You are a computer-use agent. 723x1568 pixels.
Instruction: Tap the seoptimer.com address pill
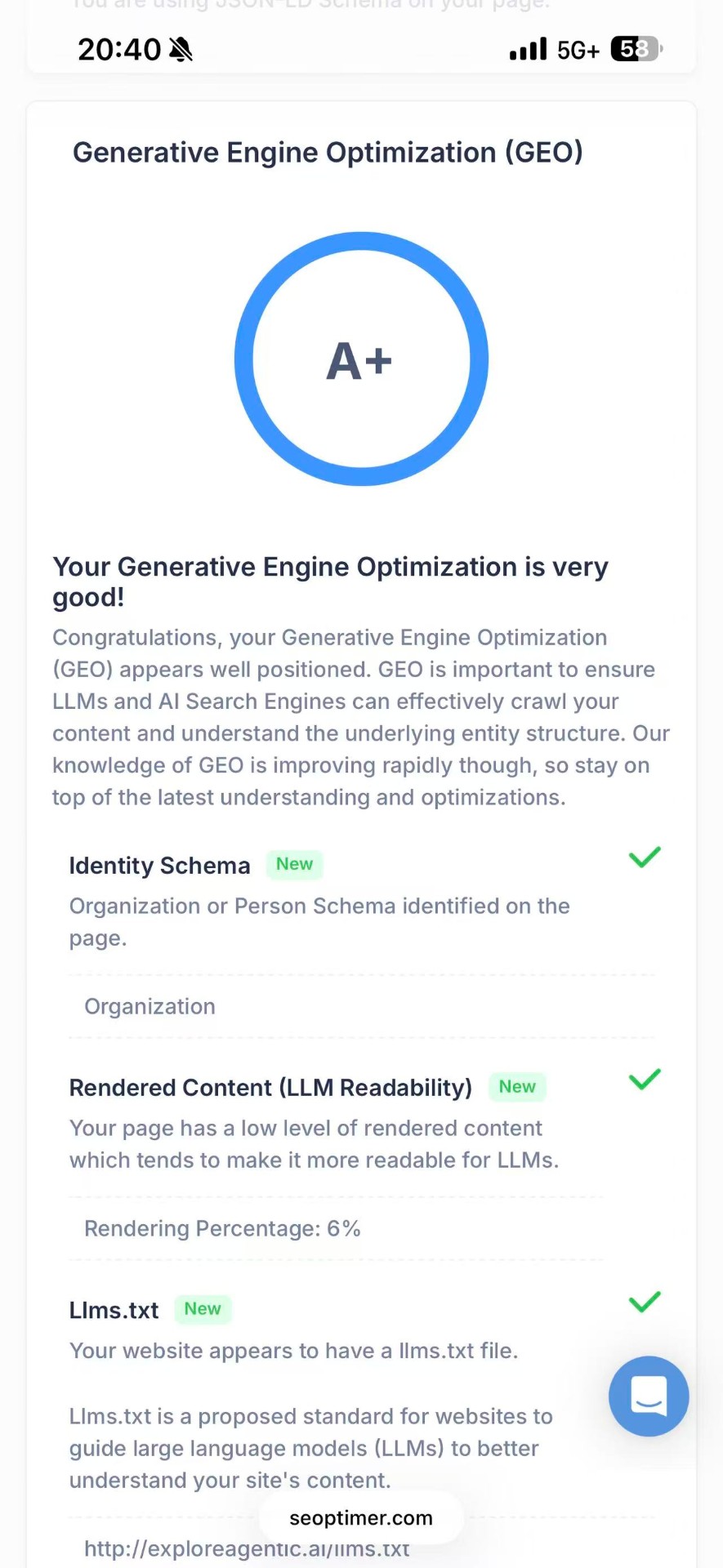[361, 1518]
